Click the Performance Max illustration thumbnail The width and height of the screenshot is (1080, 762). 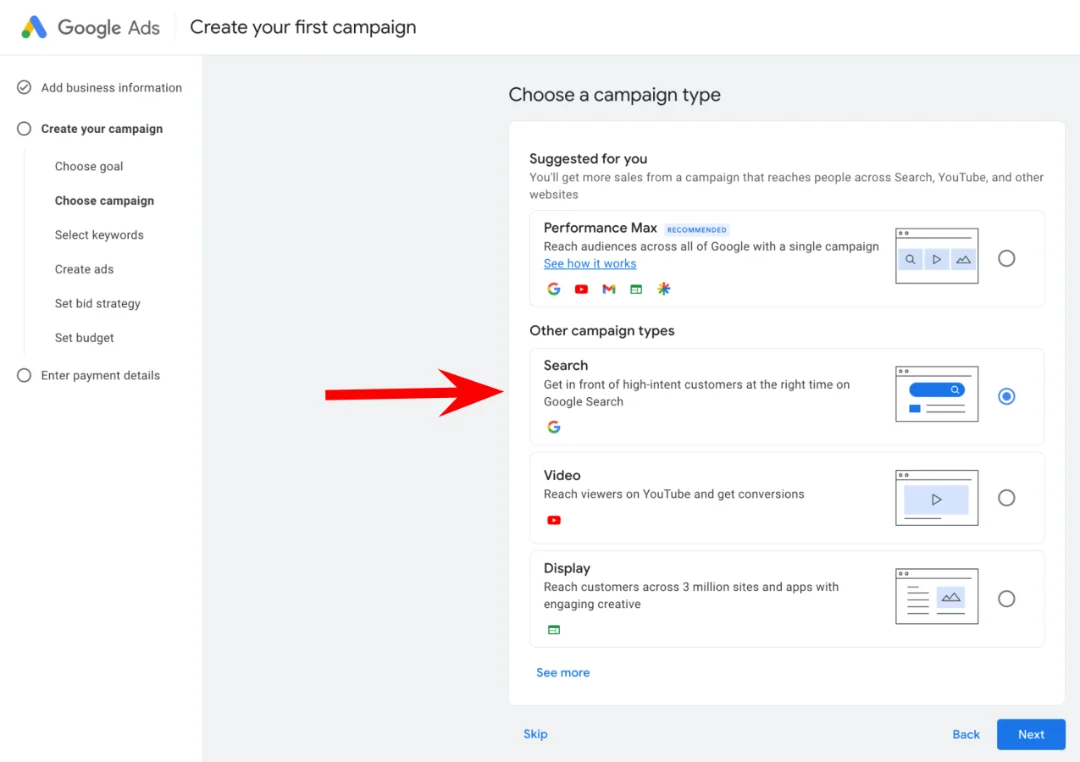click(937, 256)
